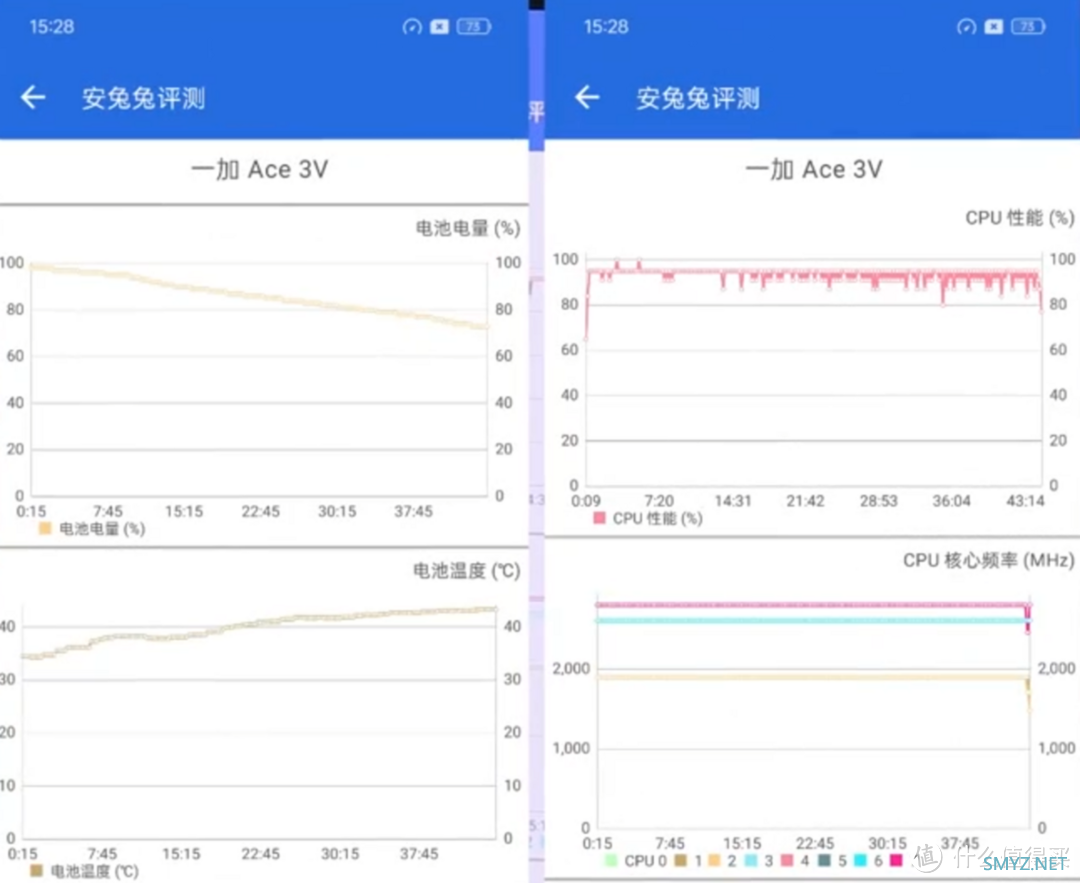Tap the back arrow in the left screen
The height and width of the screenshot is (883, 1080).
[33, 97]
